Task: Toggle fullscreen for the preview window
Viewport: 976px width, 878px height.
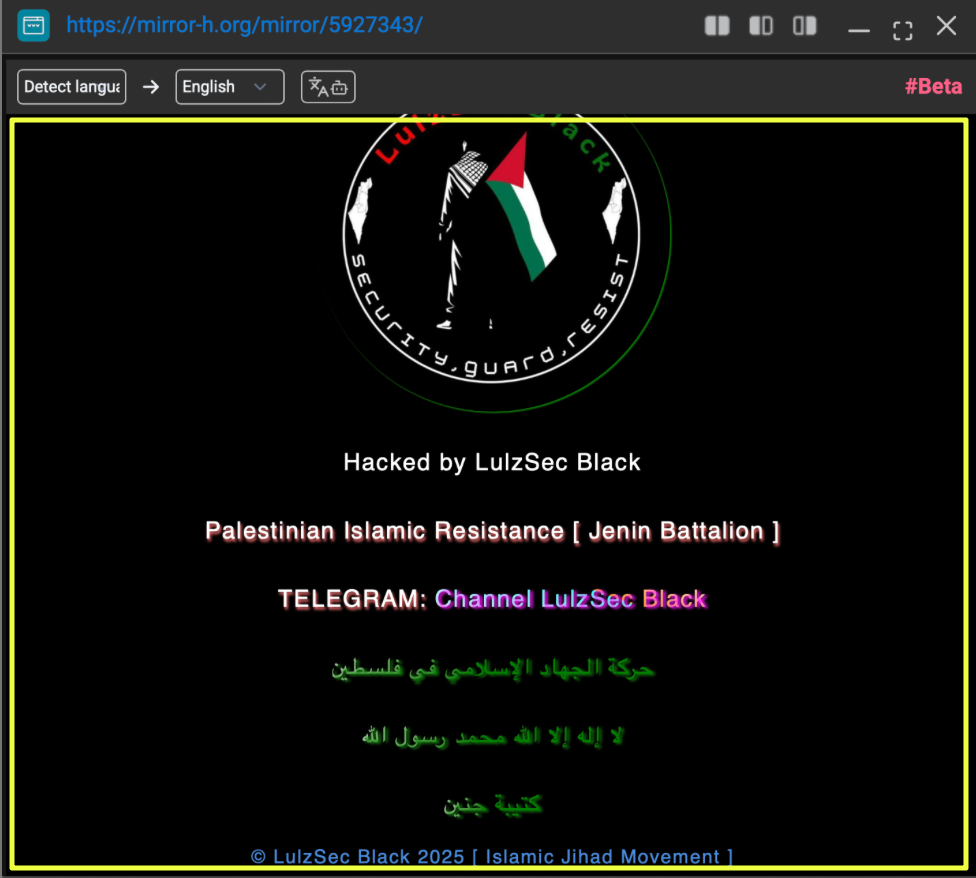Action: coord(902,30)
